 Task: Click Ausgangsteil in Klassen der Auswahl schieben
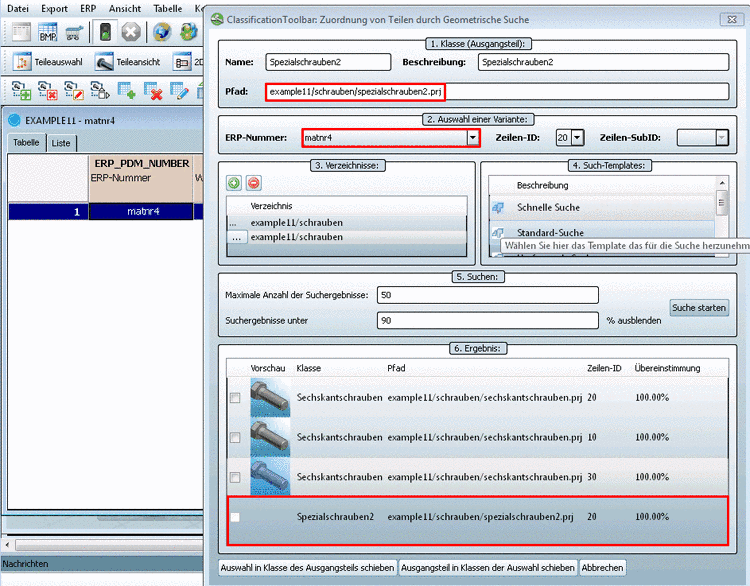click(487, 568)
